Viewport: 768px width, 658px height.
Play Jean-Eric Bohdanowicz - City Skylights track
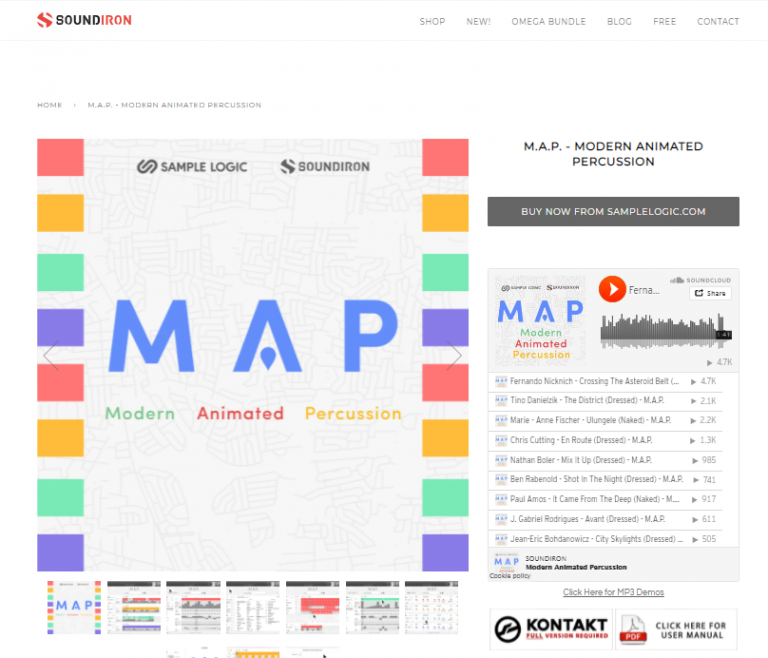pyautogui.click(x=597, y=539)
